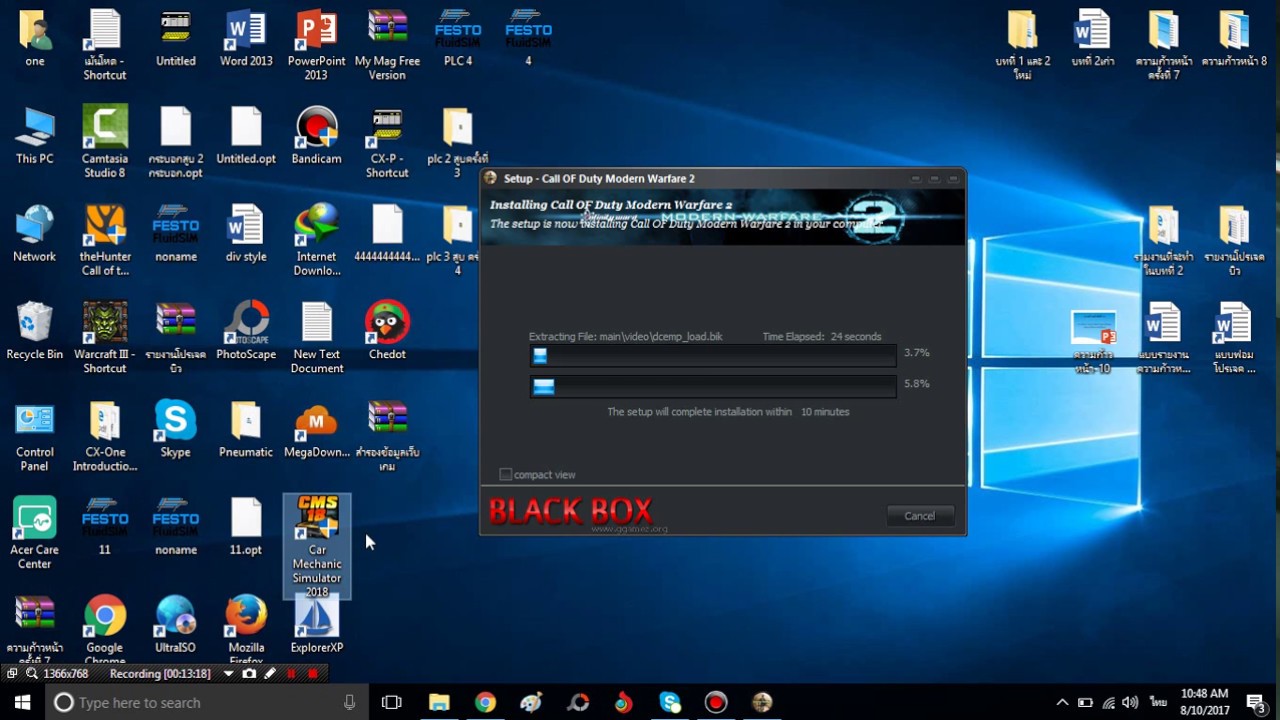Open UltraISO desktop icon
This screenshot has height=720, width=1280.
[175, 625]
